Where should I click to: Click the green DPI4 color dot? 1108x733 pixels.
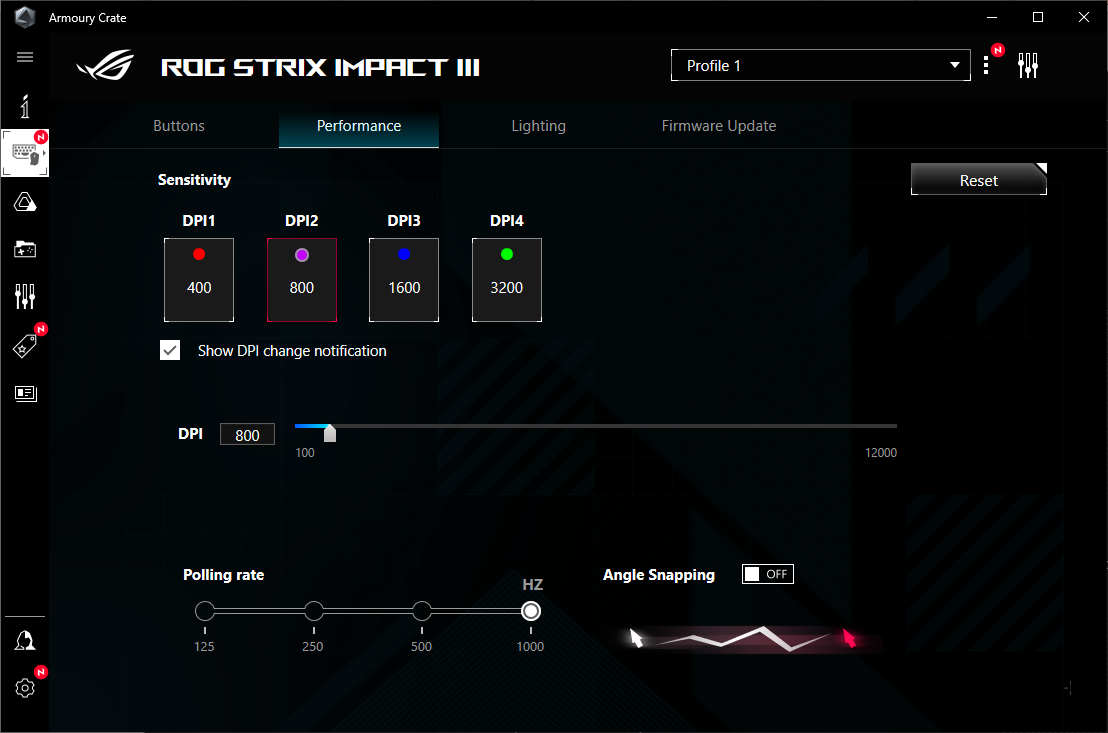507,254
